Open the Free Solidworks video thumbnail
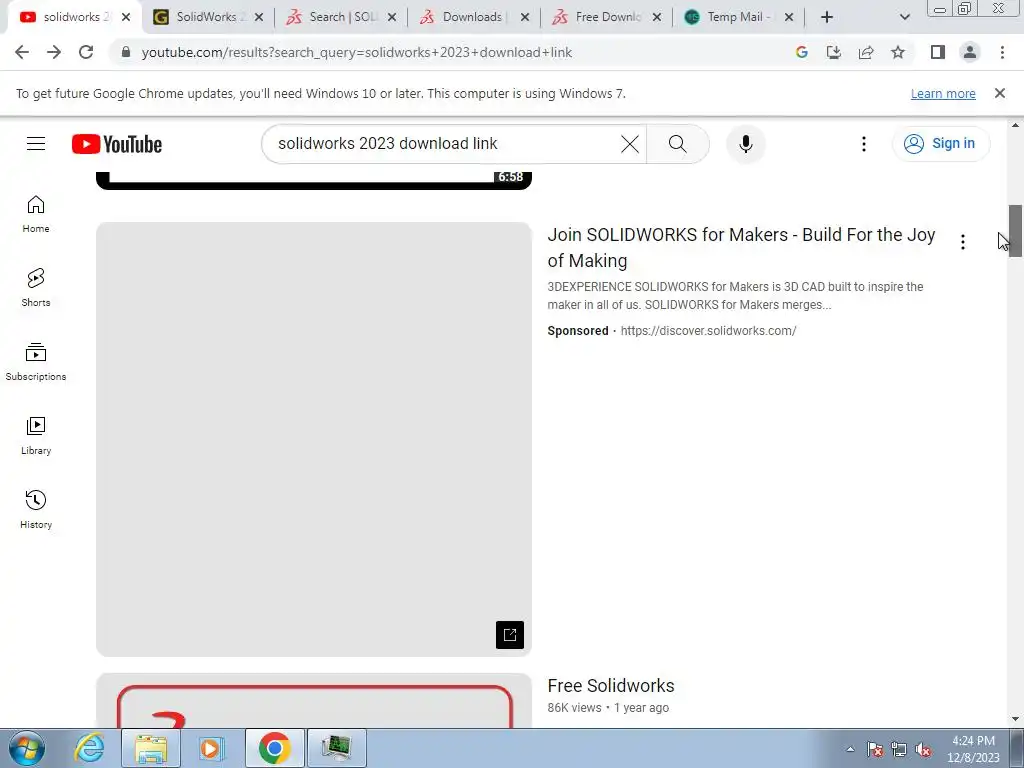Screen dimensions: 1024x768 (x=313, y=701)
